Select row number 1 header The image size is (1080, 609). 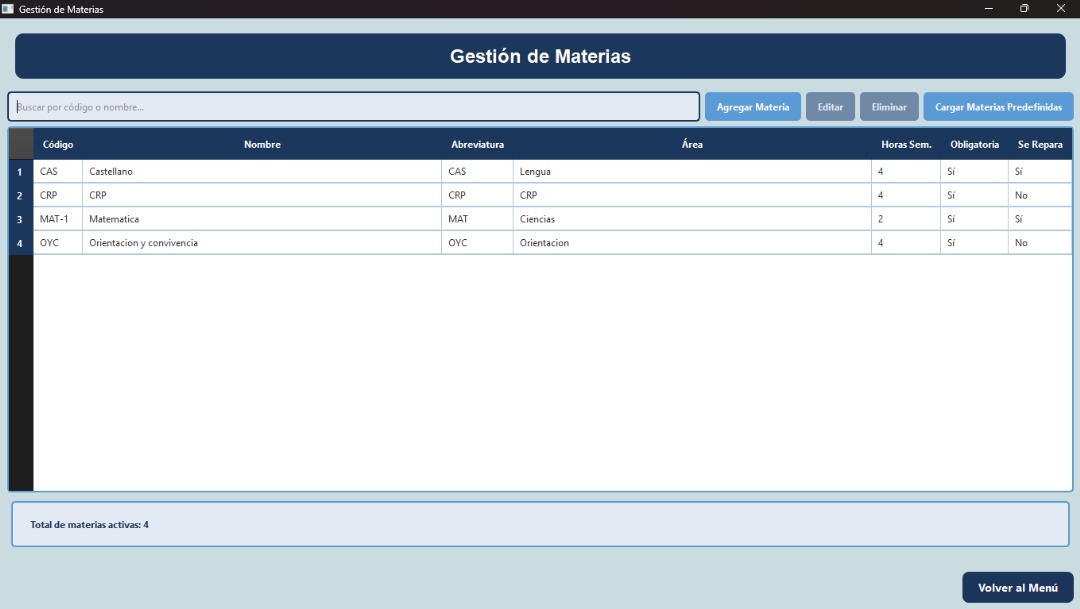coord(20,172)
